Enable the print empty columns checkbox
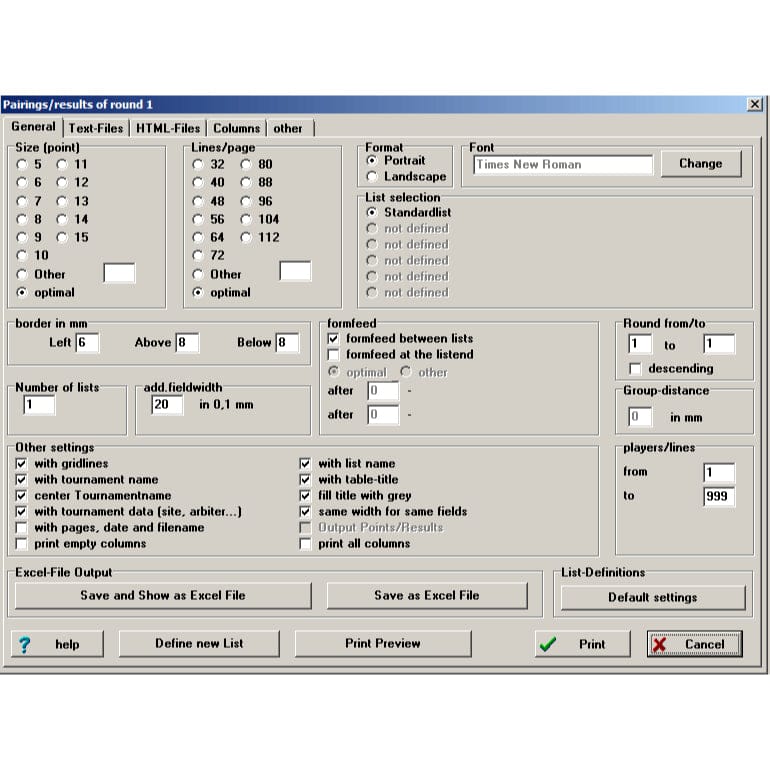 point(22,543)
